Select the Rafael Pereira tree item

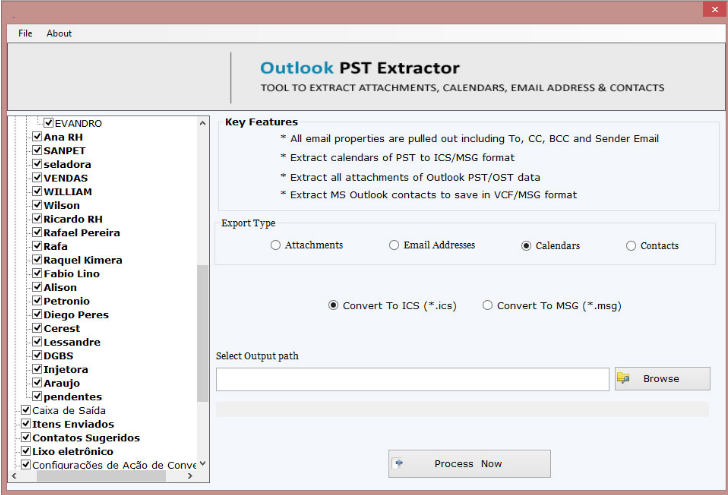[x=82, y=233]
